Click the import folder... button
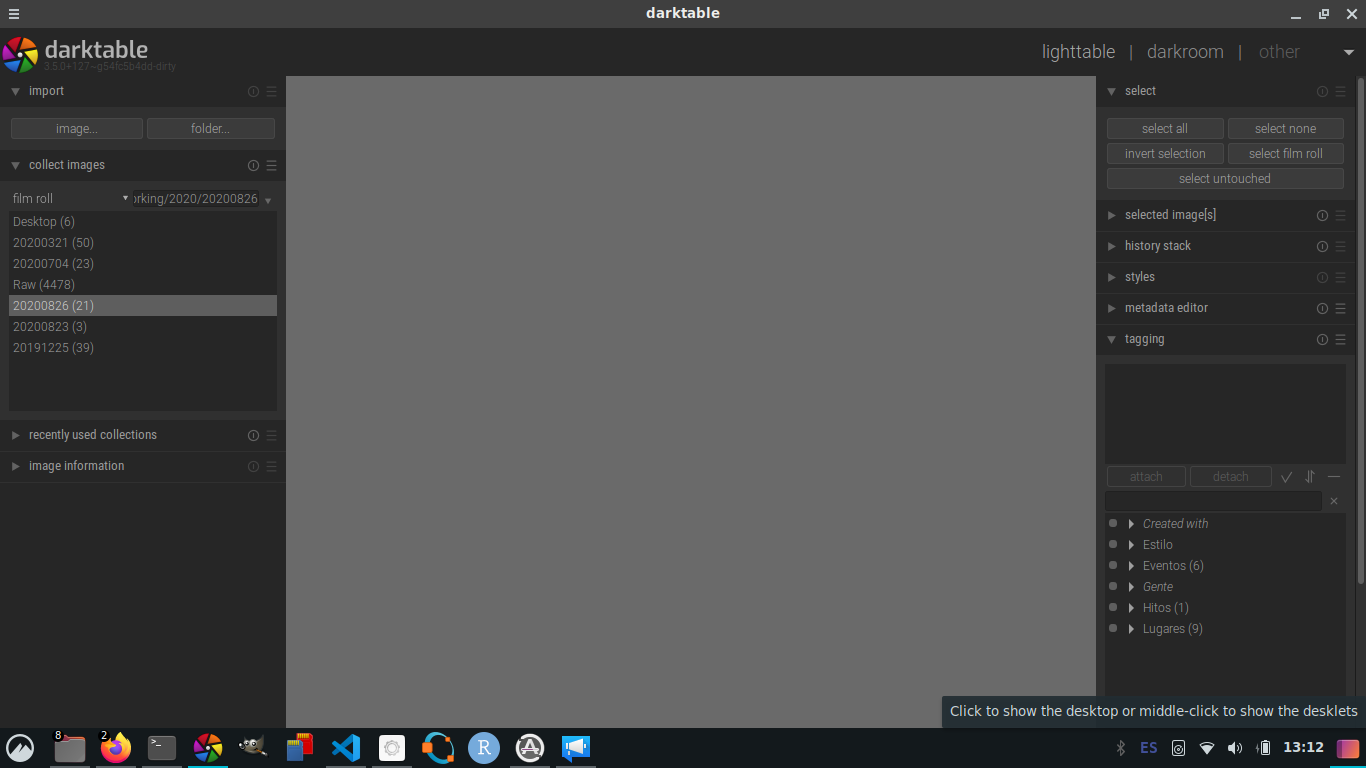 (211, 129)
